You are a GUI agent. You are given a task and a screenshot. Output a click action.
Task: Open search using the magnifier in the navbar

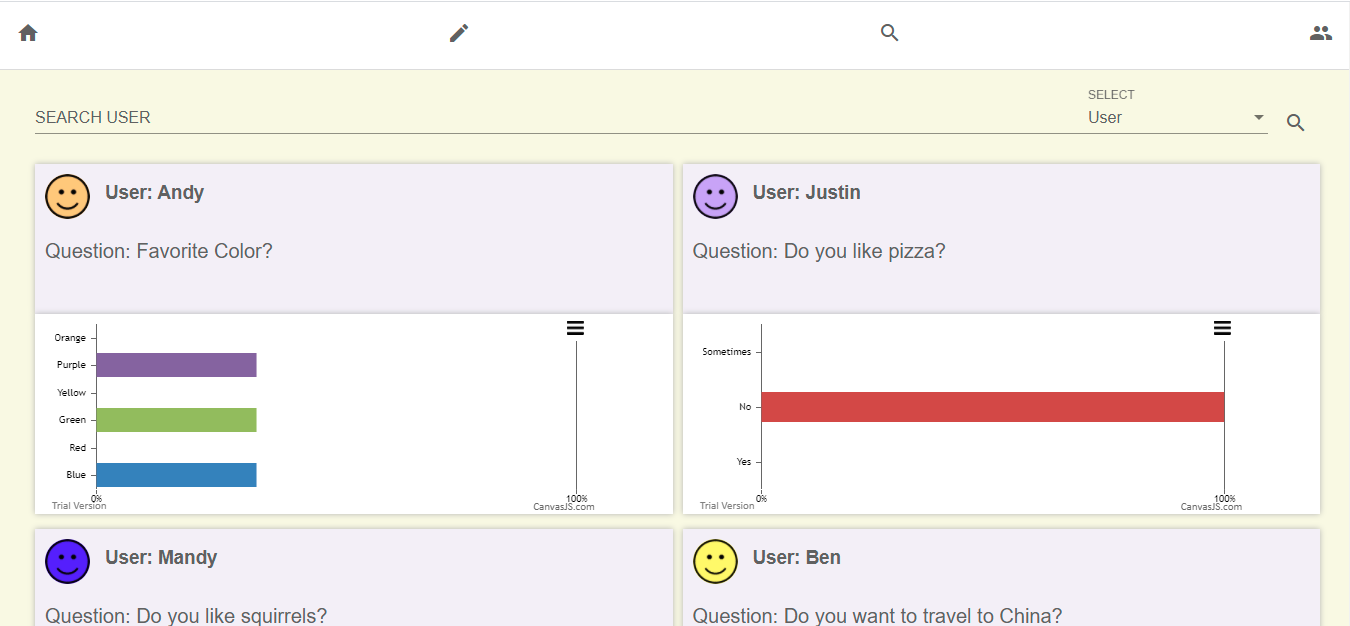pos(889,32)
